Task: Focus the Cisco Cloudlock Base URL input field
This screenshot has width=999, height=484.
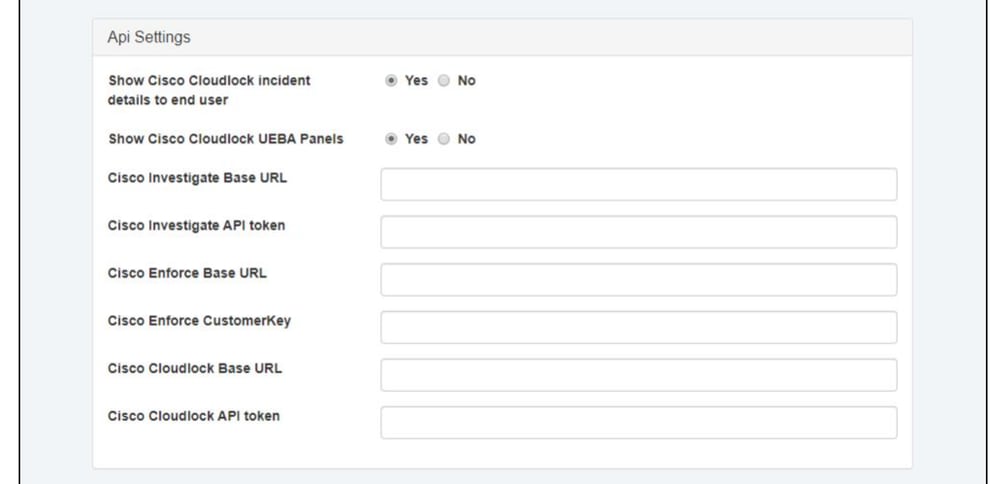Action: click(638, 375)
